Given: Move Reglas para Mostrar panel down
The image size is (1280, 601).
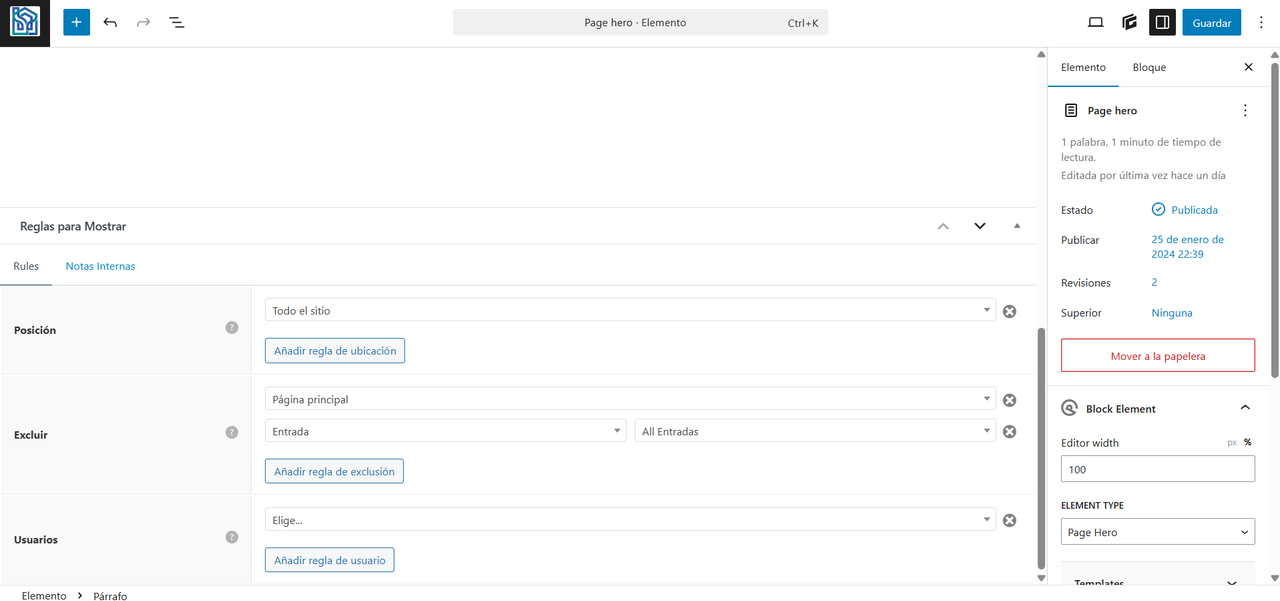Looking at the screenshot, I should [x=980, y=226].
